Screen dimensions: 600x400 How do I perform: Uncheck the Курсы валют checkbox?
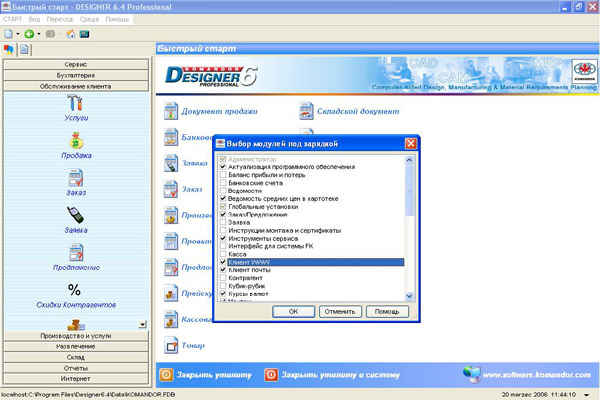223,294
